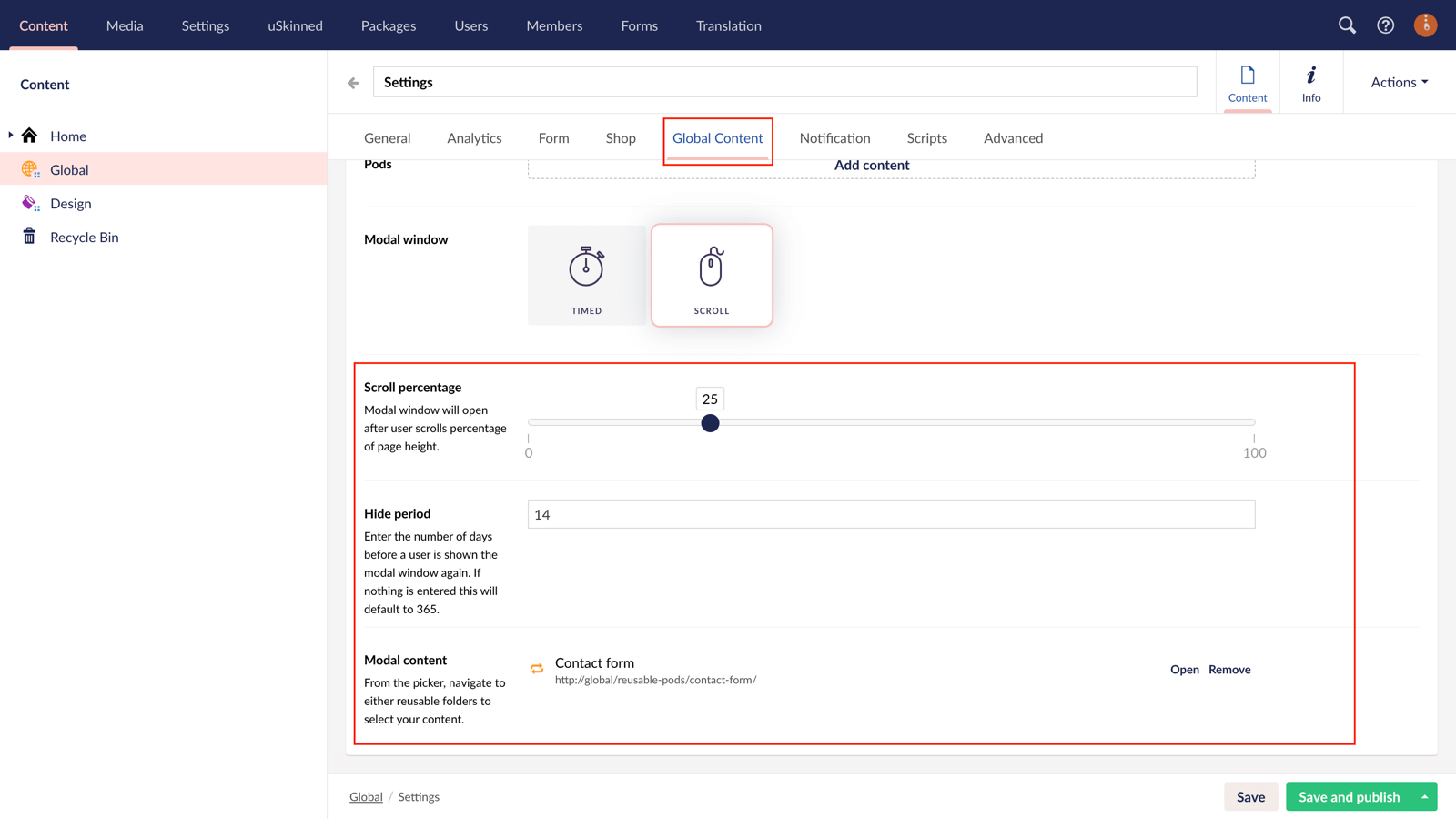Select the SCROLL modal window option

pos(712,275)
